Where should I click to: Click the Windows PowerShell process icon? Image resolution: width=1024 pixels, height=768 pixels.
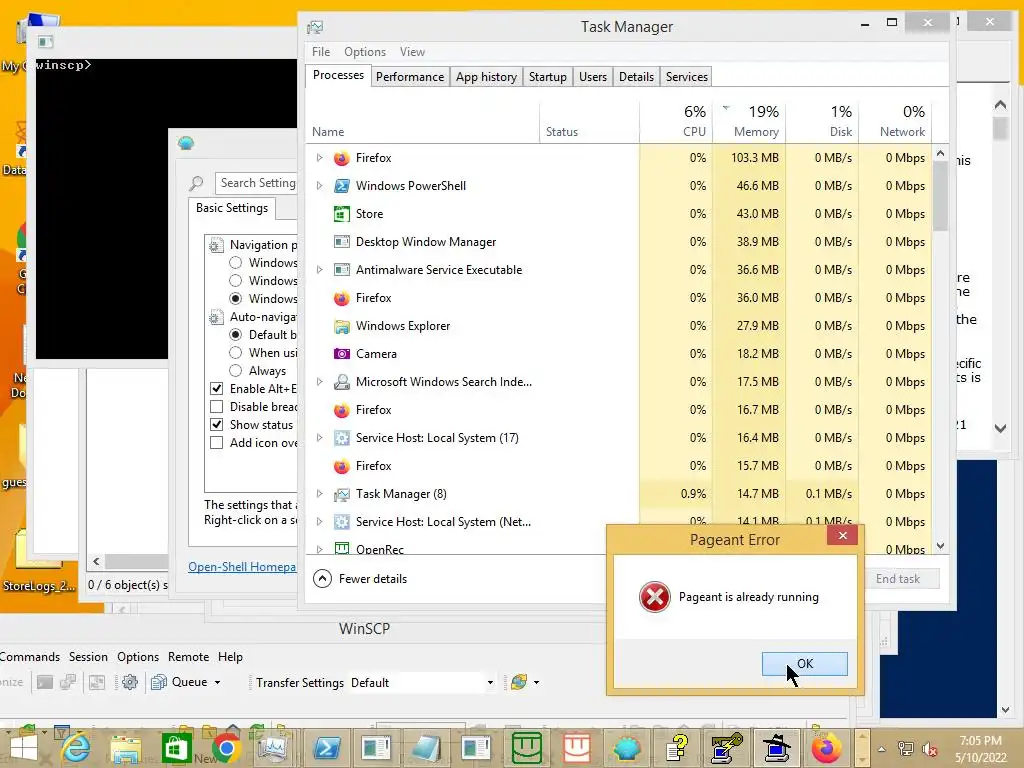(342, 185)
